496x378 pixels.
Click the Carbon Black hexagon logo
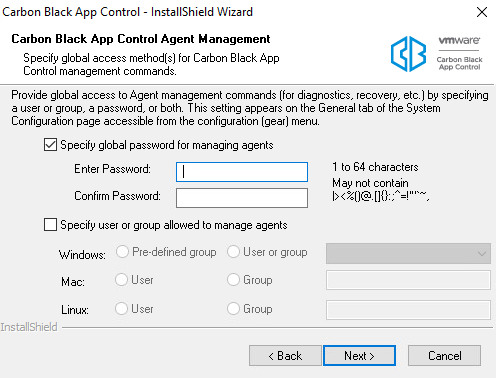(x=408, y=54)
